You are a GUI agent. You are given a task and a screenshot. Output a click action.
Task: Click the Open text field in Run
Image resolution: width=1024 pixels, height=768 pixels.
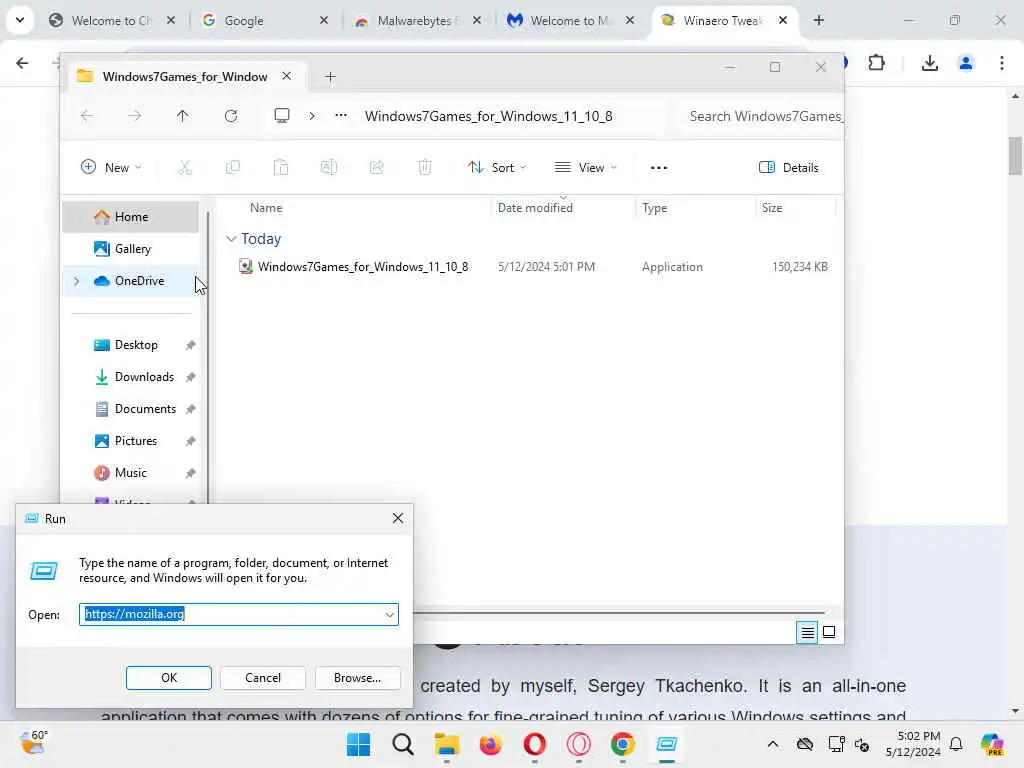point(239,615)
